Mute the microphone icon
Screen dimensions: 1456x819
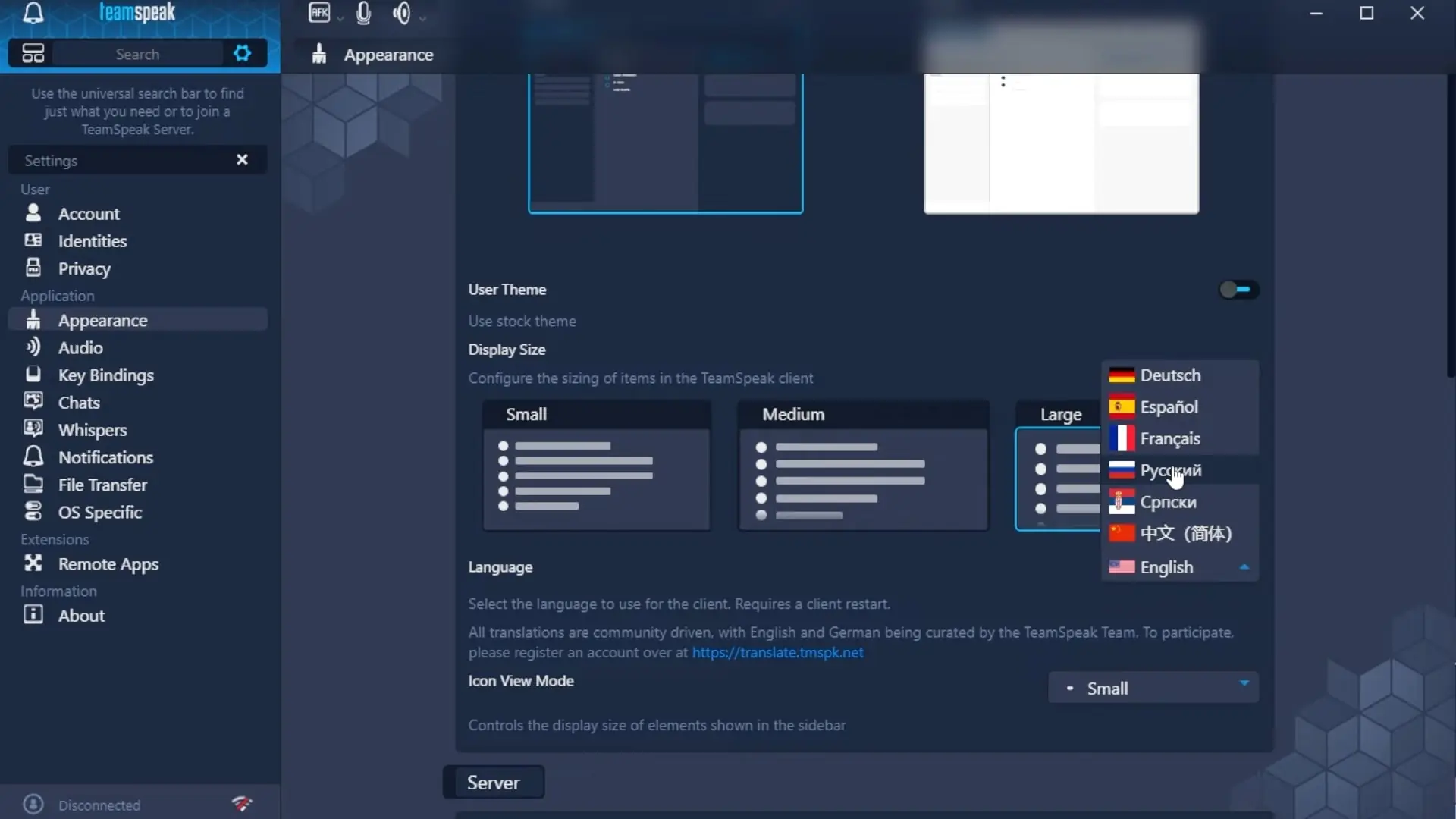[363, 13]
